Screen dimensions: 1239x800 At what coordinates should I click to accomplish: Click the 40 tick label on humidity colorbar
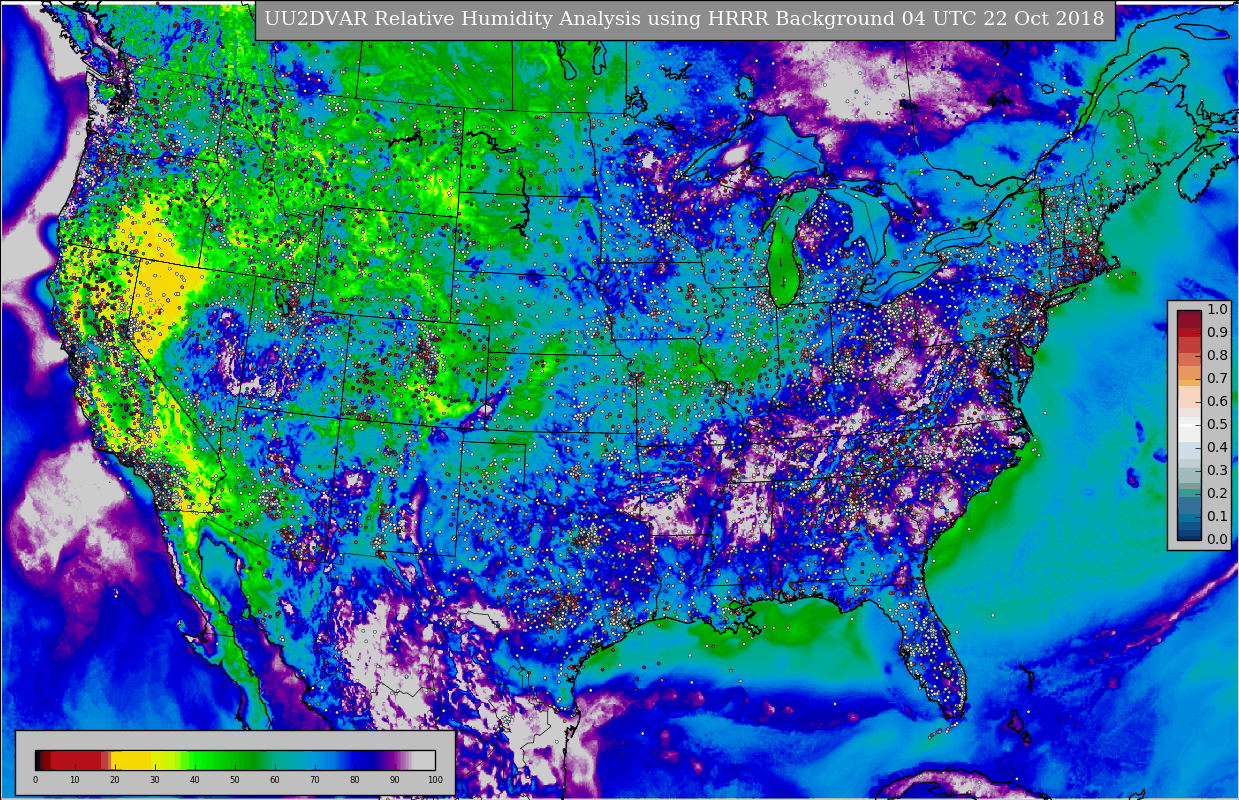pyautogui.click(x=195, y=780)
